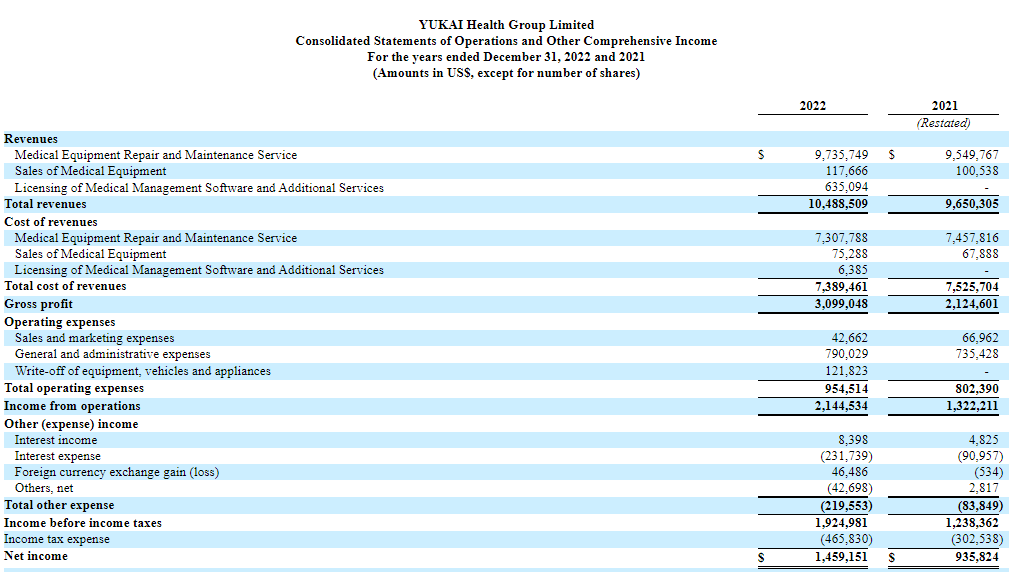Click the value 67,888
Viewport: 1013px width, 572px height.
coord(980,254)
